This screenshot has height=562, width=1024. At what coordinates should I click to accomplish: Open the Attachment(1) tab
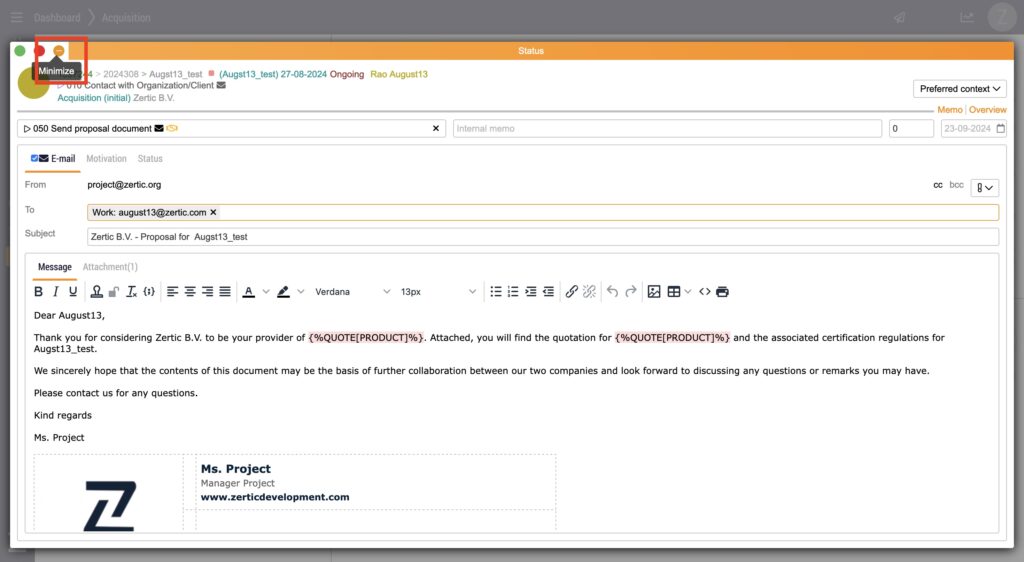pyautogui.click(x=110, y=267)
